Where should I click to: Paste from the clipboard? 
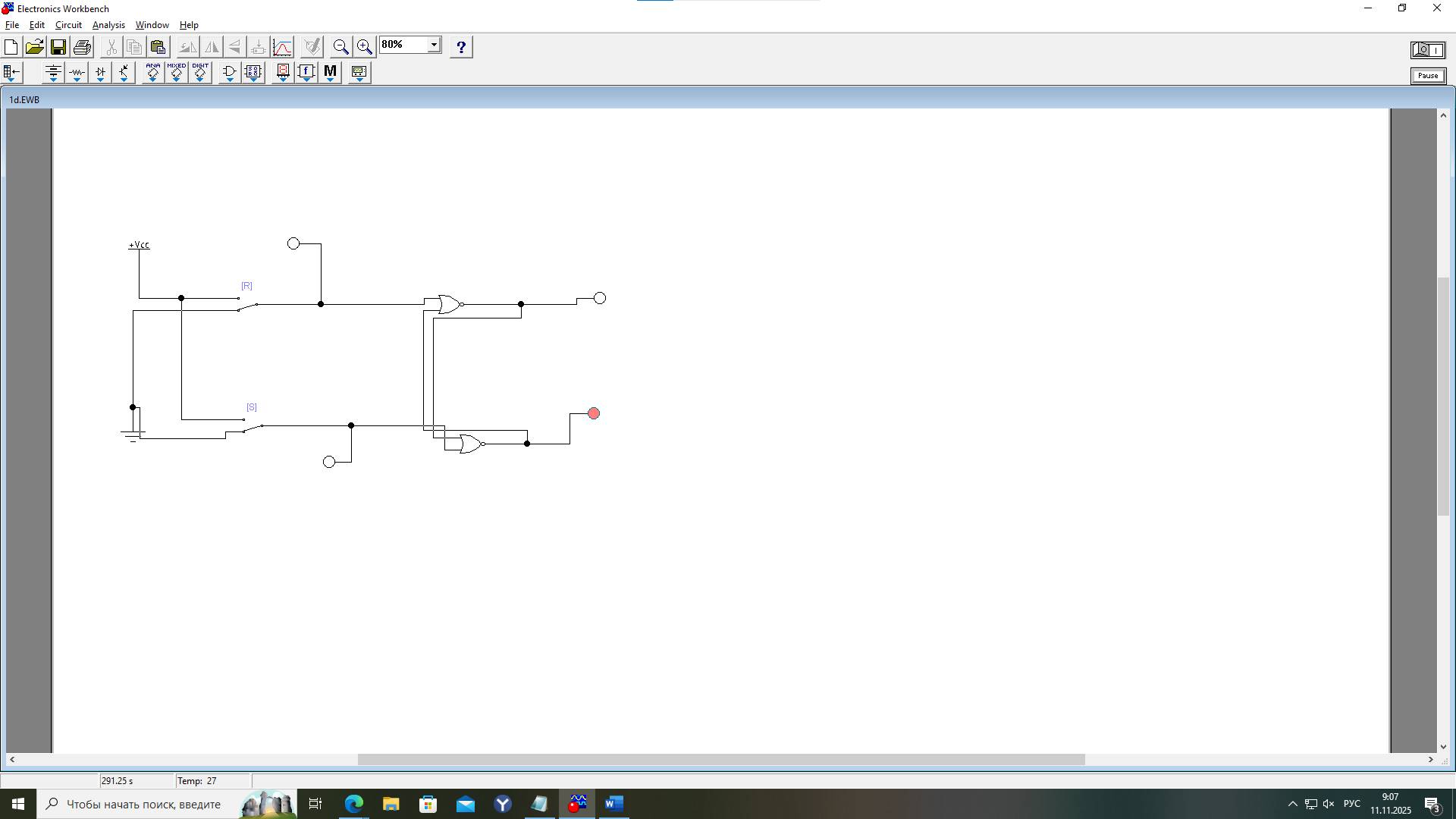click(x=158, y=47)
